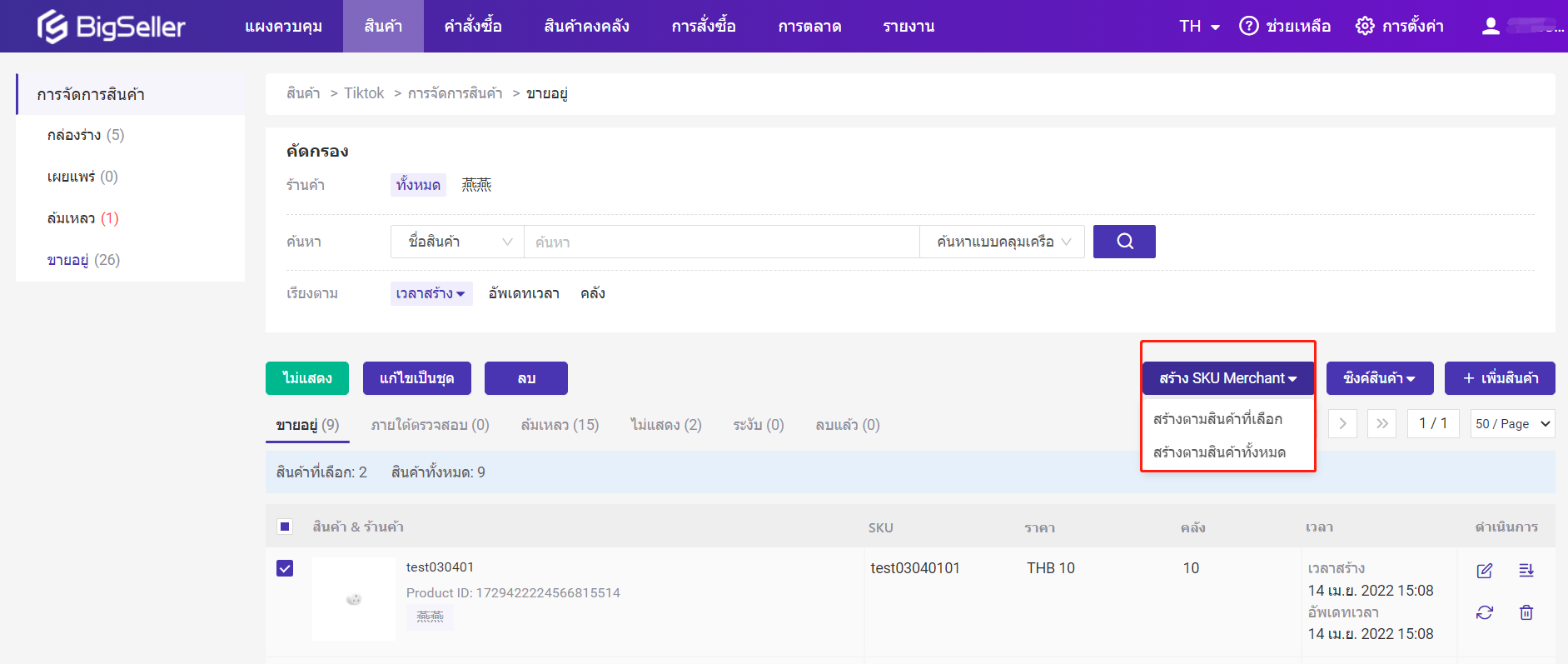Click the list-sort icon in action column
The image size is (1568, 664).
point(1526,571)
